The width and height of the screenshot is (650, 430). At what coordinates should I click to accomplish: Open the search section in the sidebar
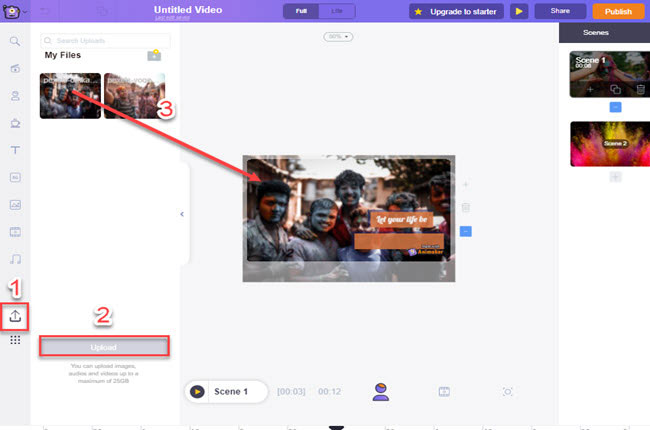coord(15,41)
